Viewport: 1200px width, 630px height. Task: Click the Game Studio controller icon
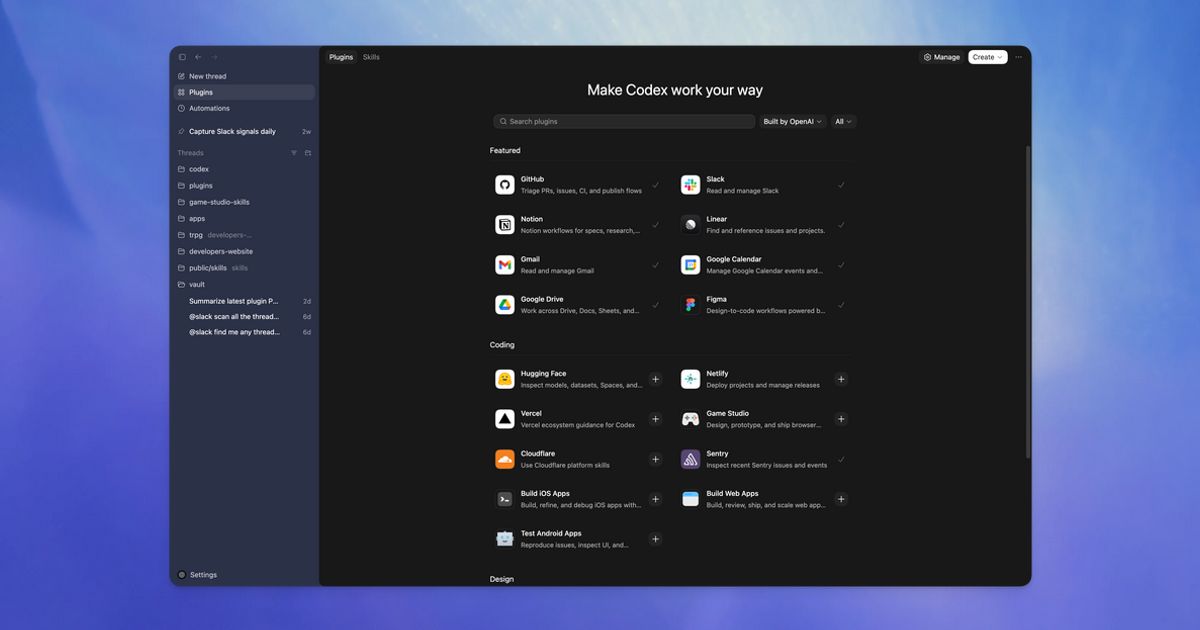point(691,419)
